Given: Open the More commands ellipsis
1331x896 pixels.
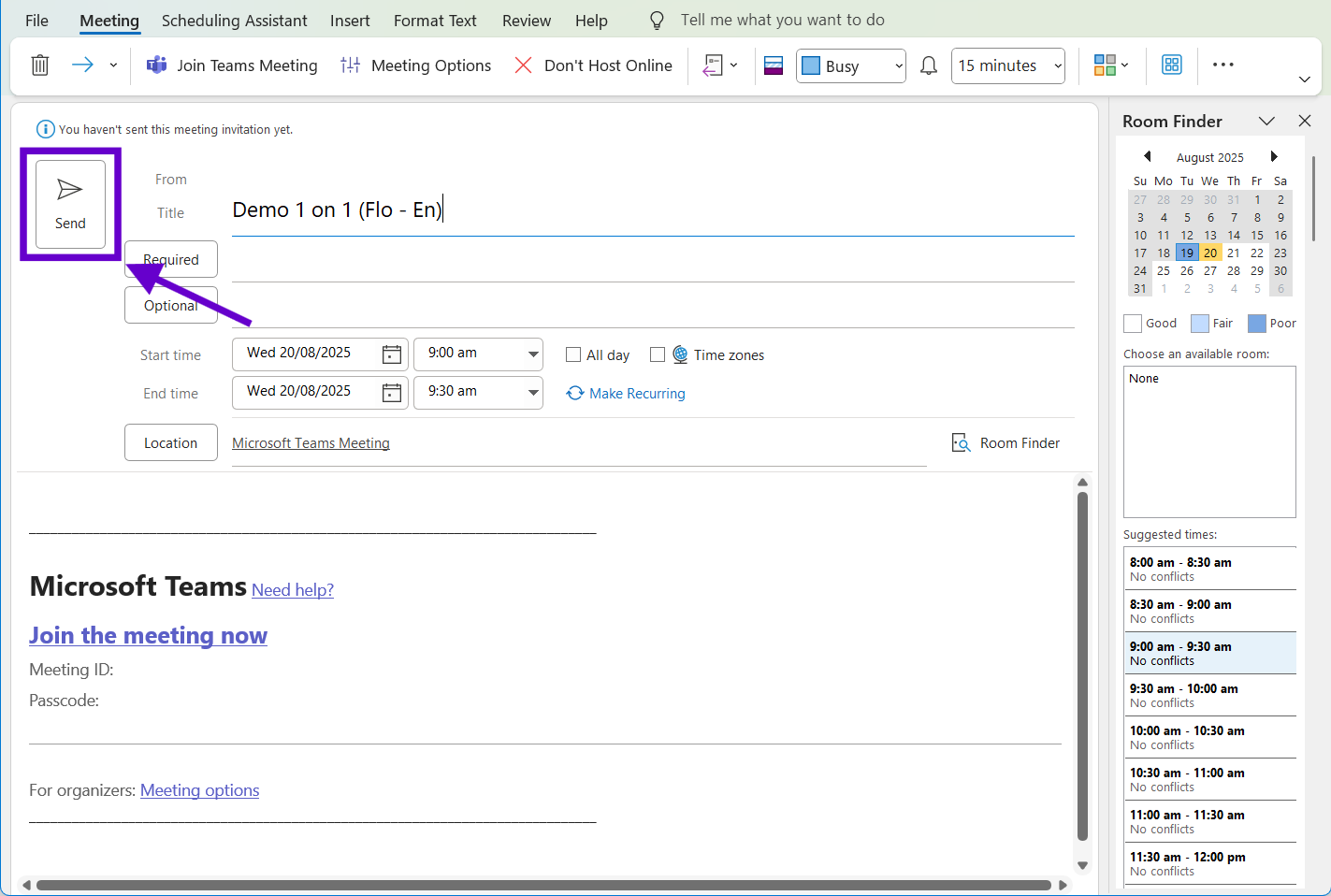Looking at the screenshot, I should pos(1223,65).
